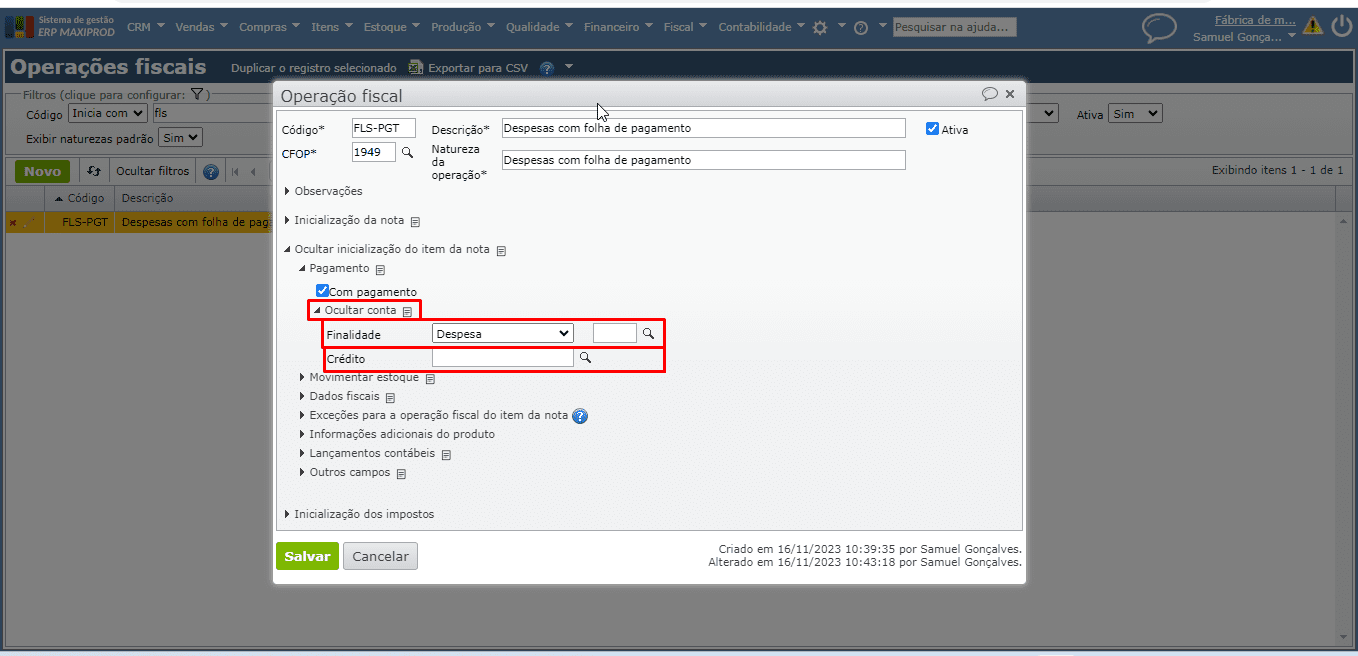This screenshot has width=1358, height=656.
Task: Open the Fábrica de m... company link
Action: (1255, 19)
